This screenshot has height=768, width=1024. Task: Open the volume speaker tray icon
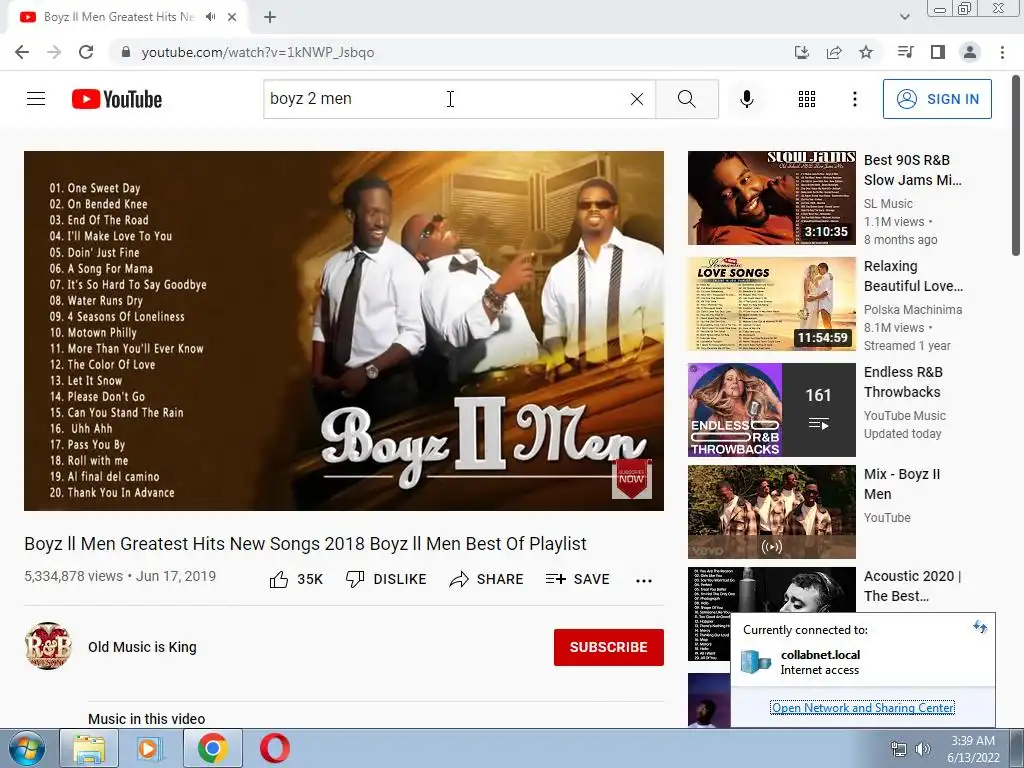(923, 749)
